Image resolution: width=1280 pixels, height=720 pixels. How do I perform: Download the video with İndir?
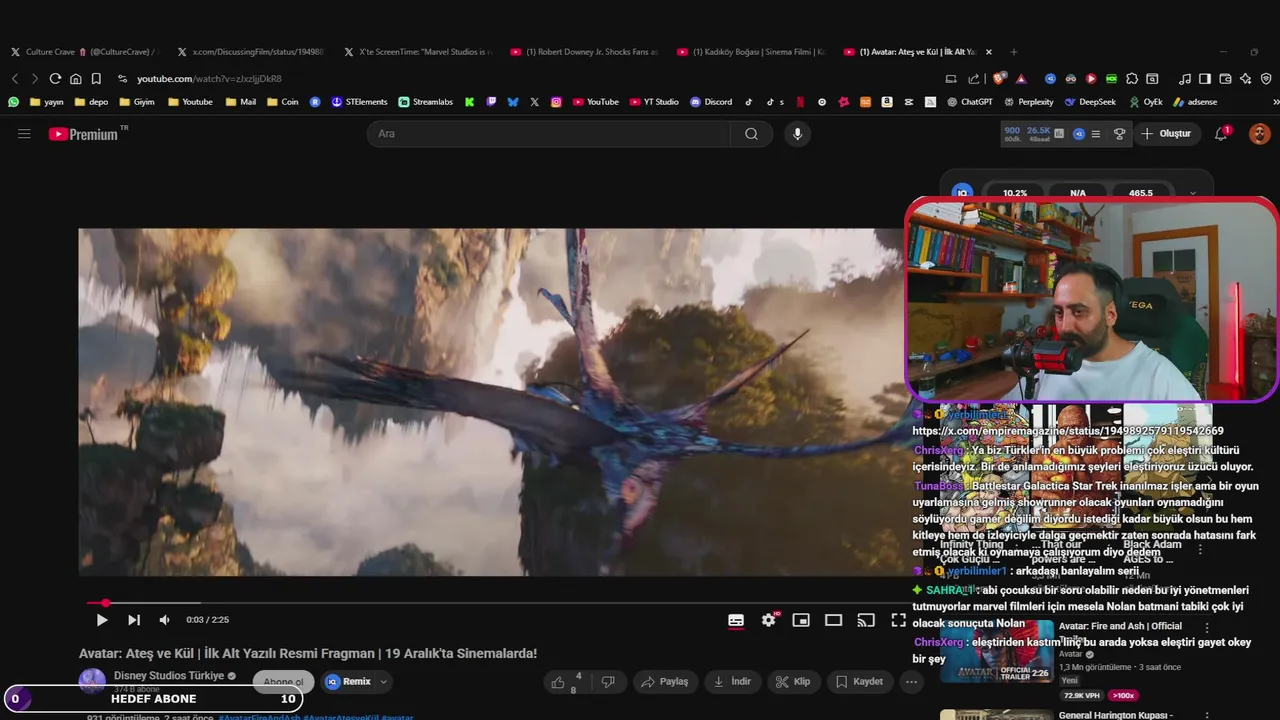point(732,682)
